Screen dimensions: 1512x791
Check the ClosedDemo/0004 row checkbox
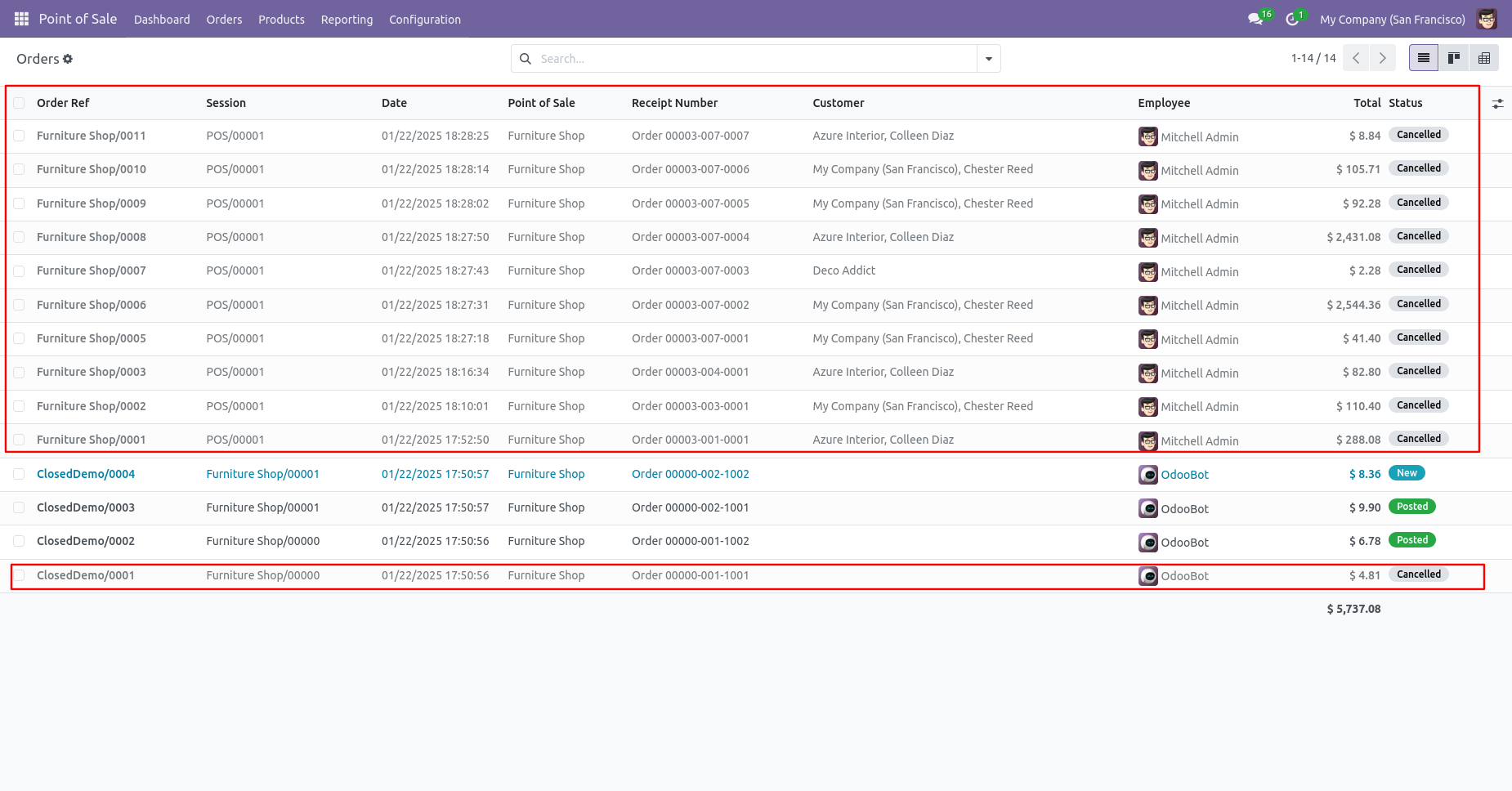click(x=19, y=474)
